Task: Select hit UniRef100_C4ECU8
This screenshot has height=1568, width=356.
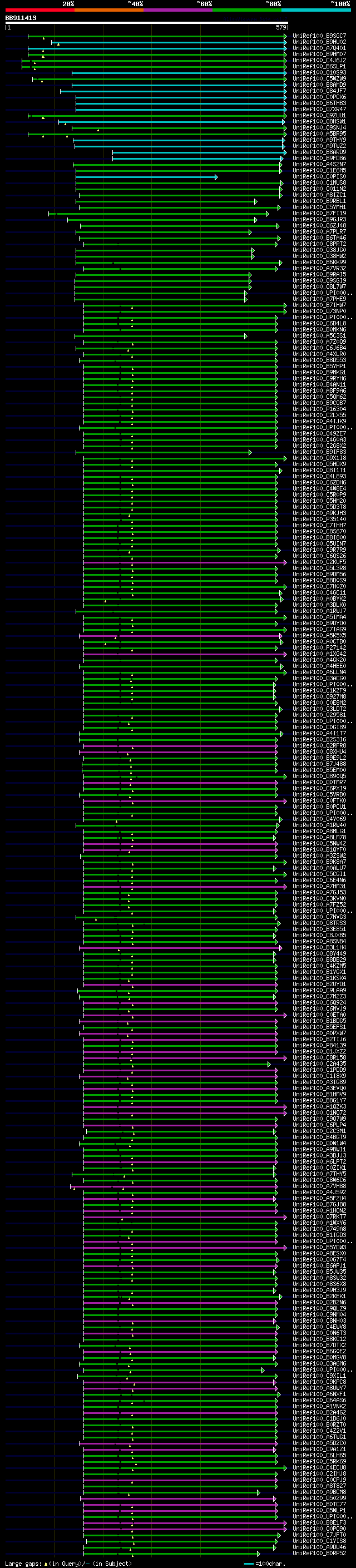Action: [x=319, y=1468]
